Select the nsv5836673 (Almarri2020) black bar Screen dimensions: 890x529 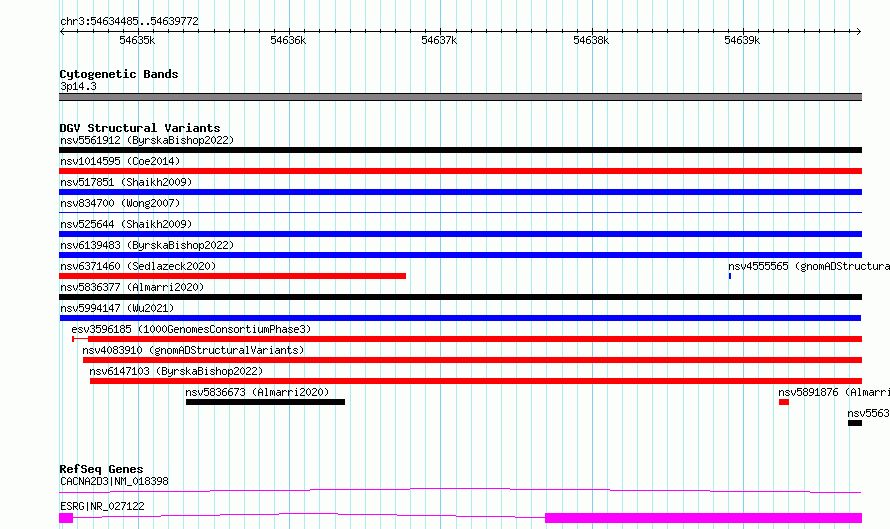(x=265, y=402)
